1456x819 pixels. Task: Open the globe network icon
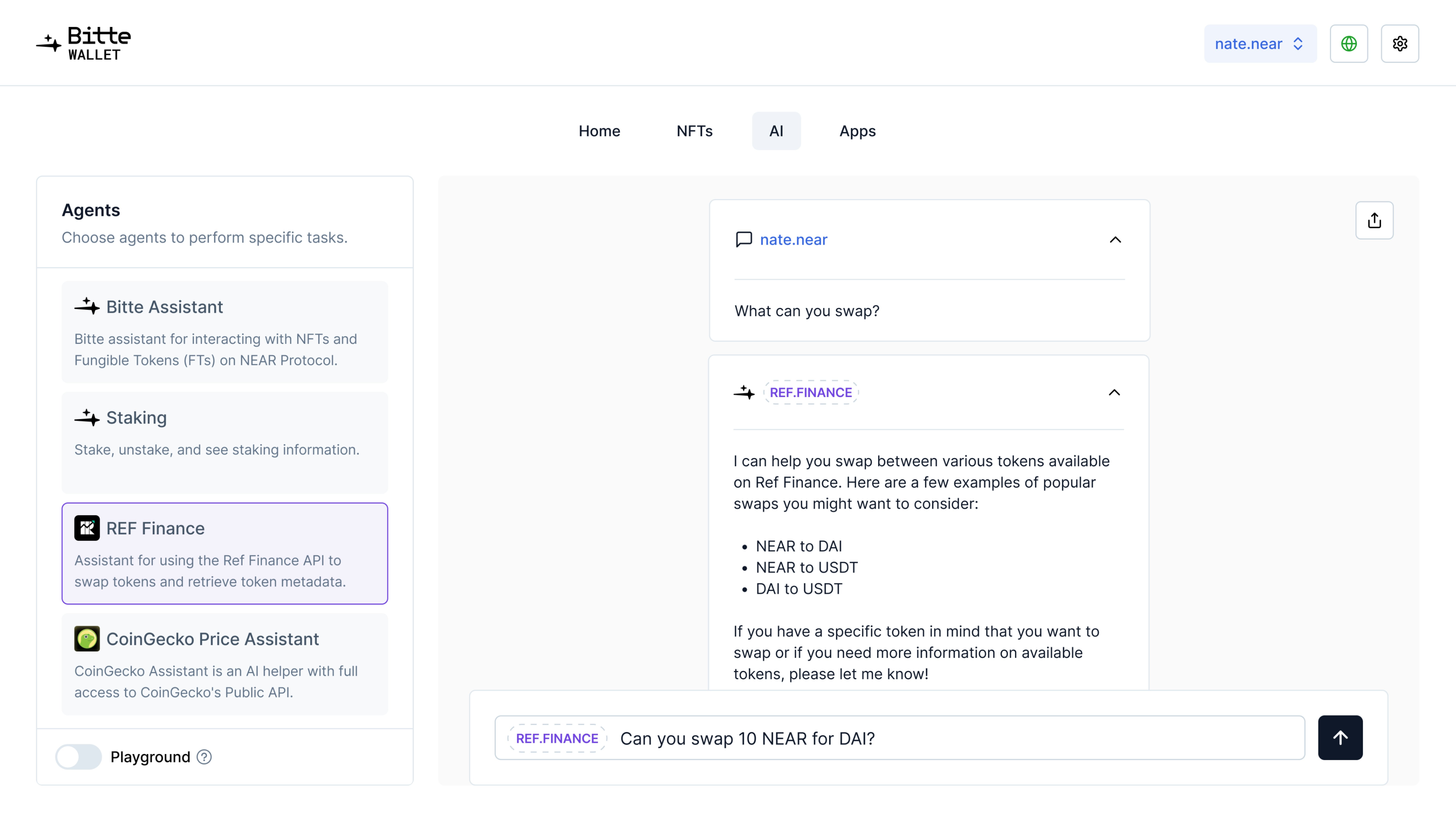pos(1349,43)
